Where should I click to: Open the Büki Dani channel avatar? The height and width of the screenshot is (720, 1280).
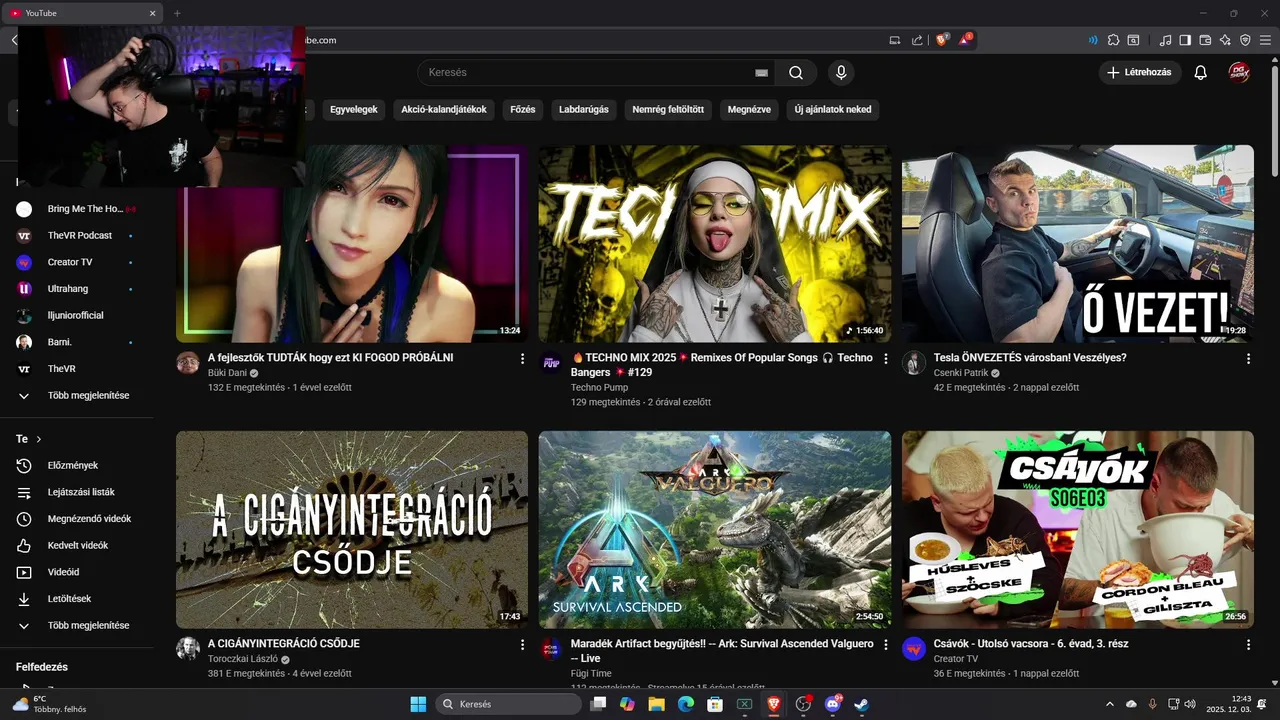[188, 362]
